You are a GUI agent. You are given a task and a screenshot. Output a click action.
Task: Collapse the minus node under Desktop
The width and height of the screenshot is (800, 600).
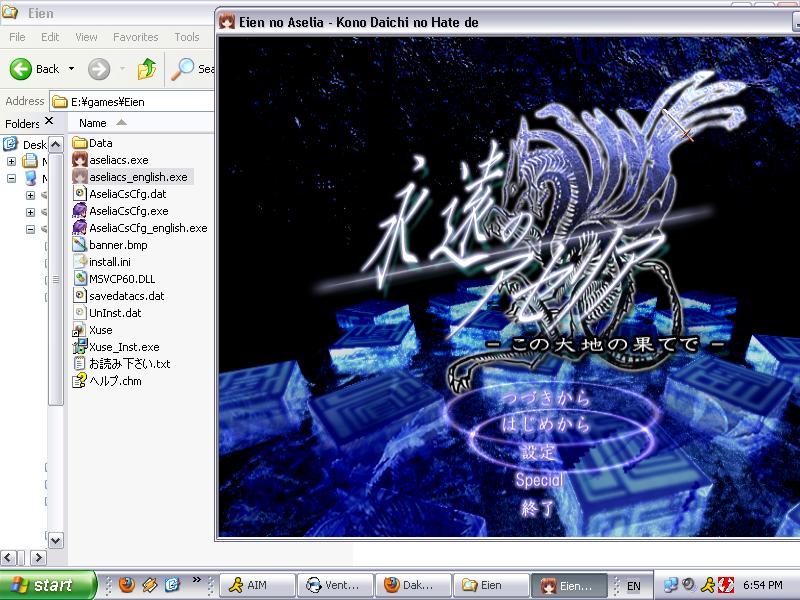[11, 179]
